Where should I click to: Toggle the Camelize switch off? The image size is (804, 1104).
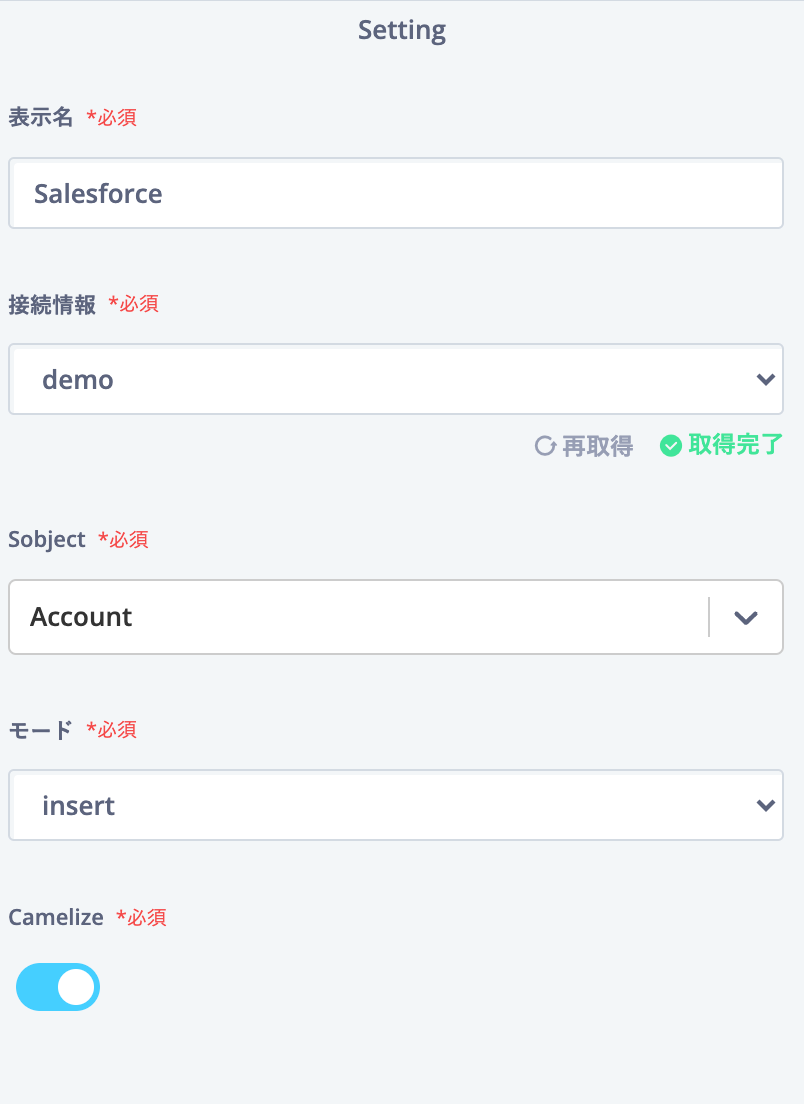pyautogui.click(x=58, y=987)
